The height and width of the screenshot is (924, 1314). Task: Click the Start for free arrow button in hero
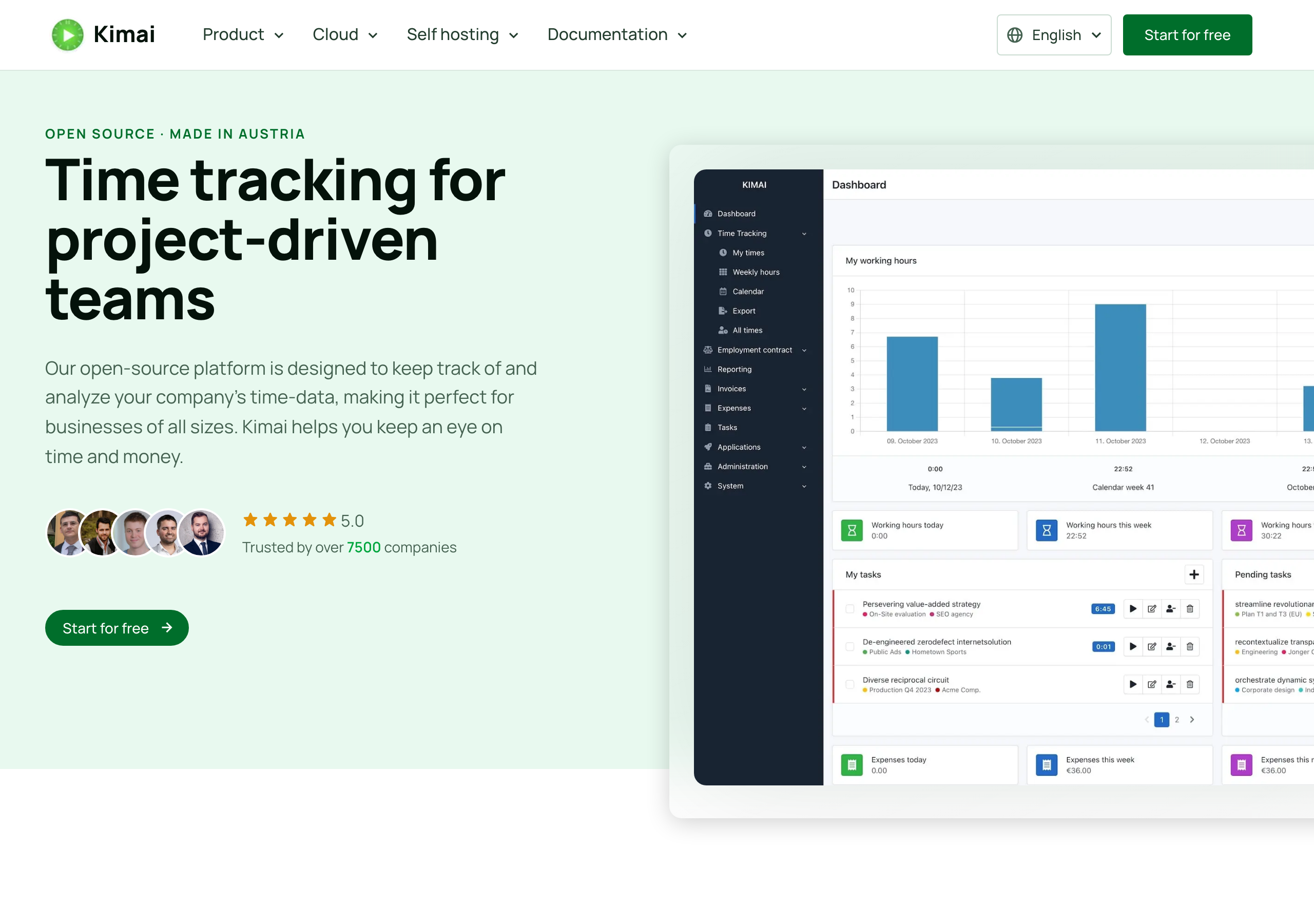(x=117, y=628)
